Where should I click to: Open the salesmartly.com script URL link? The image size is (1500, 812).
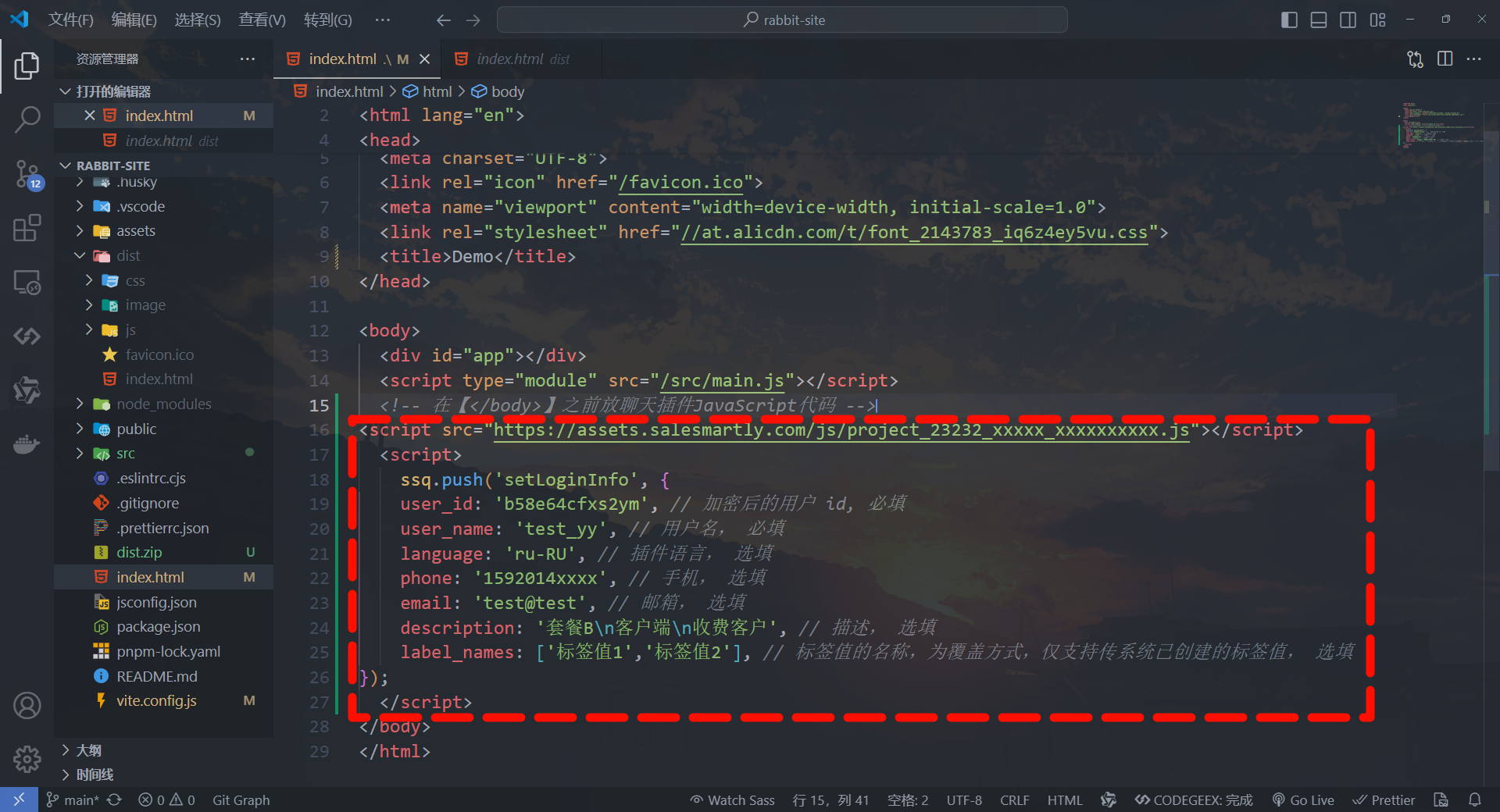[841, 430]
